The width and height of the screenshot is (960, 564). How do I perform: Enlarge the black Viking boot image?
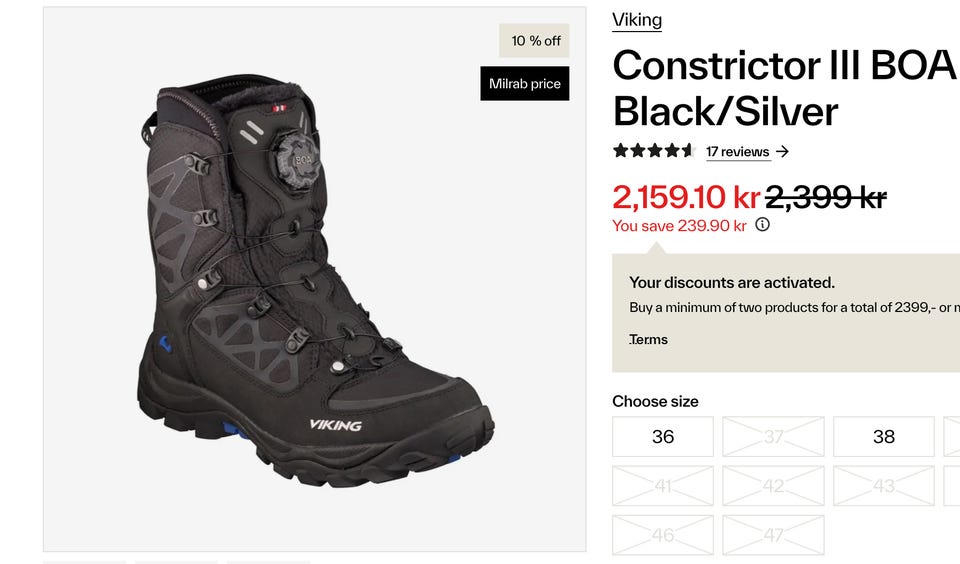coord(314,290)
